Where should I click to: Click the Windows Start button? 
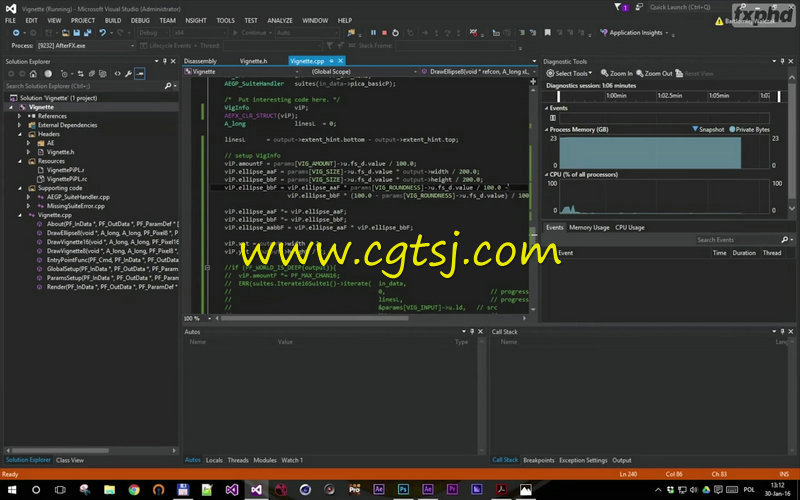pos(11,490)
